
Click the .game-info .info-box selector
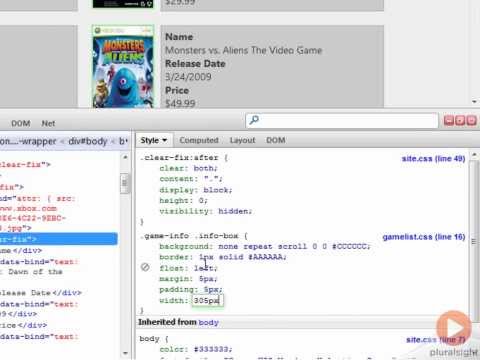tap(189, 236)
